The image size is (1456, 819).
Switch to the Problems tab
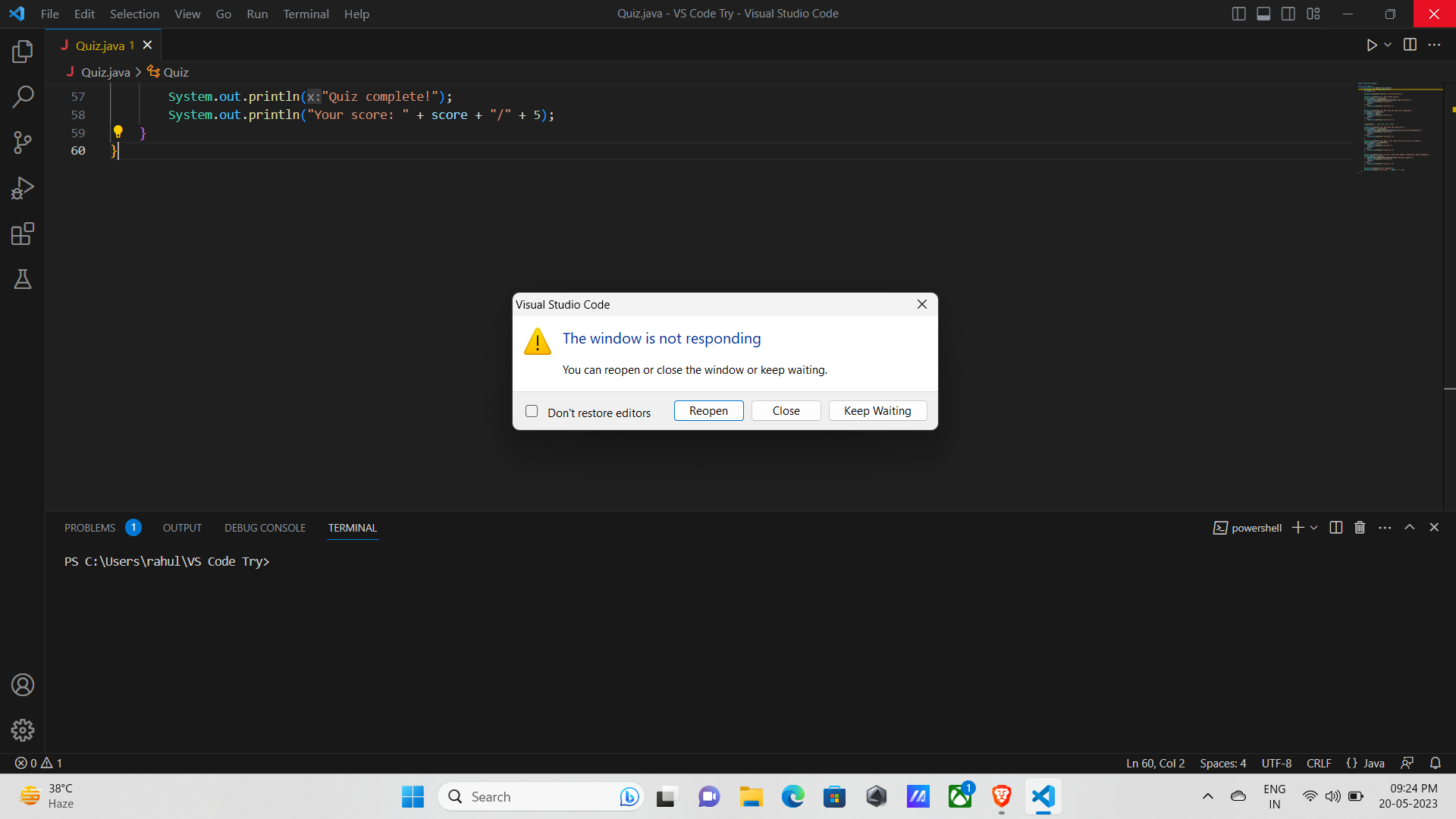pos(89,527)
